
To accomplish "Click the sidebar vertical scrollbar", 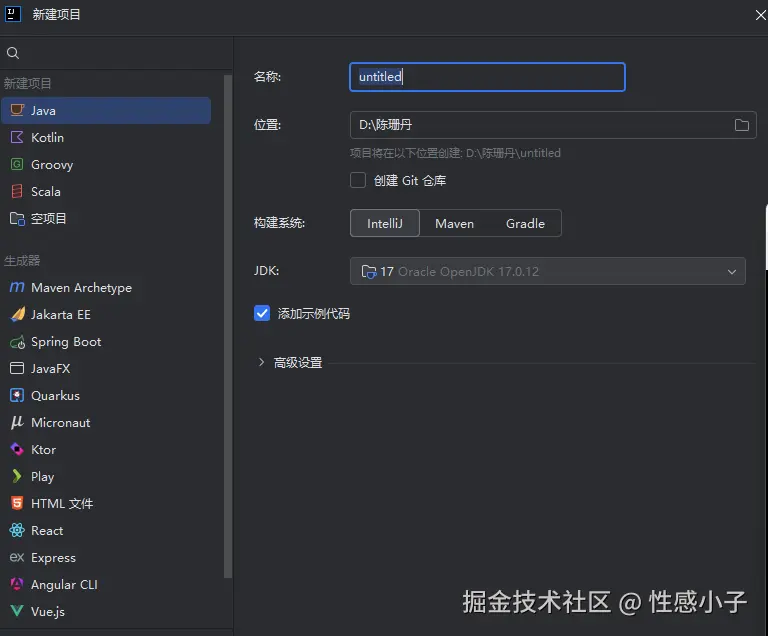I will click(228, 326).
